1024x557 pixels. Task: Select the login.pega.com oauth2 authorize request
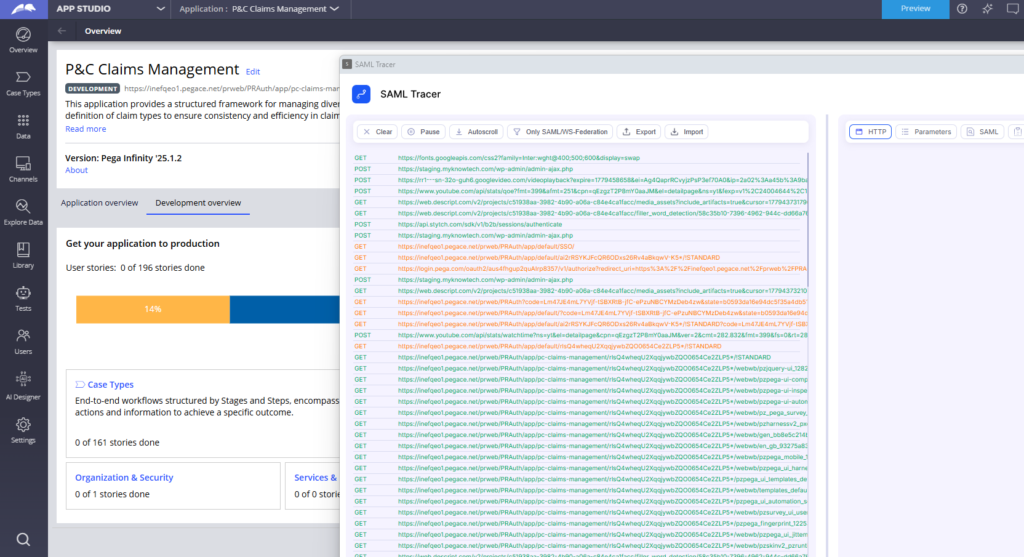coord(581,268)
